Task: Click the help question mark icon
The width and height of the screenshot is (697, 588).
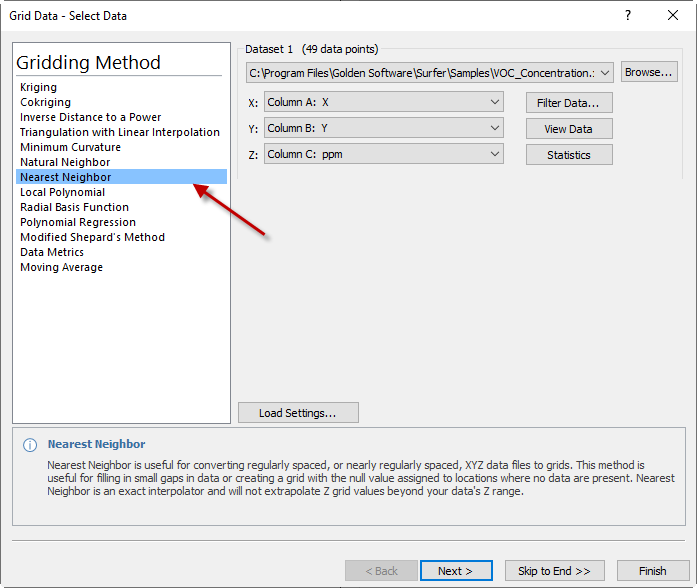Action: [628, 15]
